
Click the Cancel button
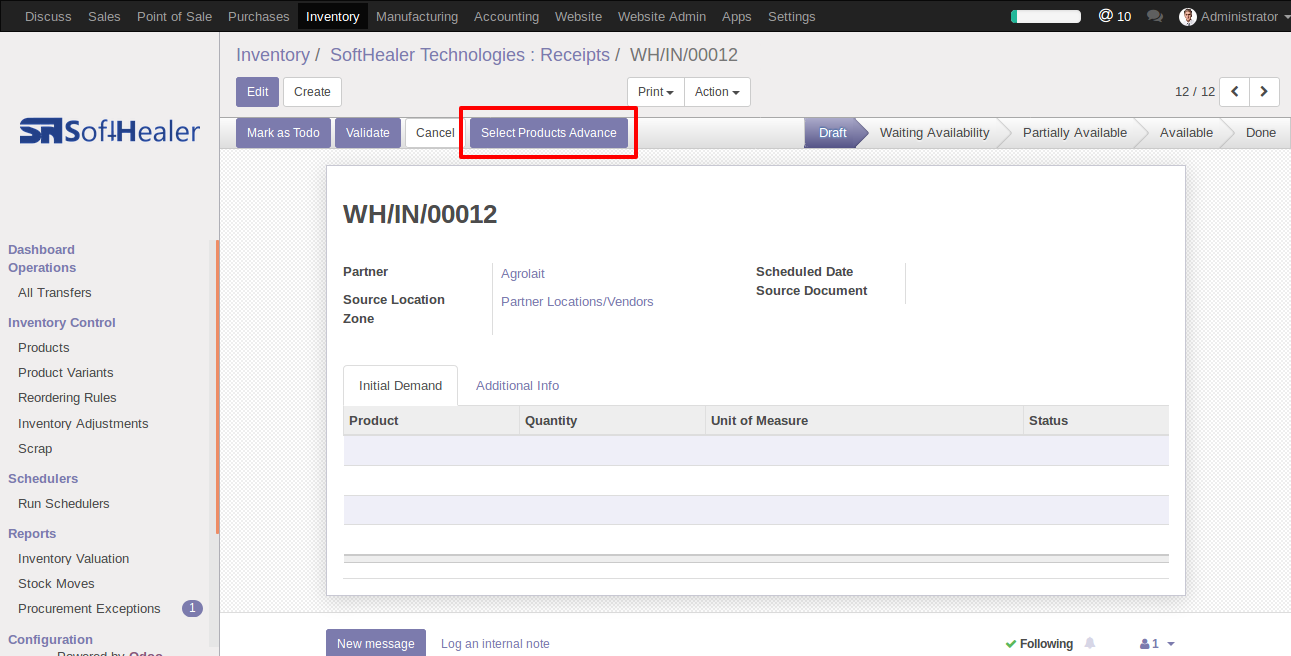tap(435, 133)
